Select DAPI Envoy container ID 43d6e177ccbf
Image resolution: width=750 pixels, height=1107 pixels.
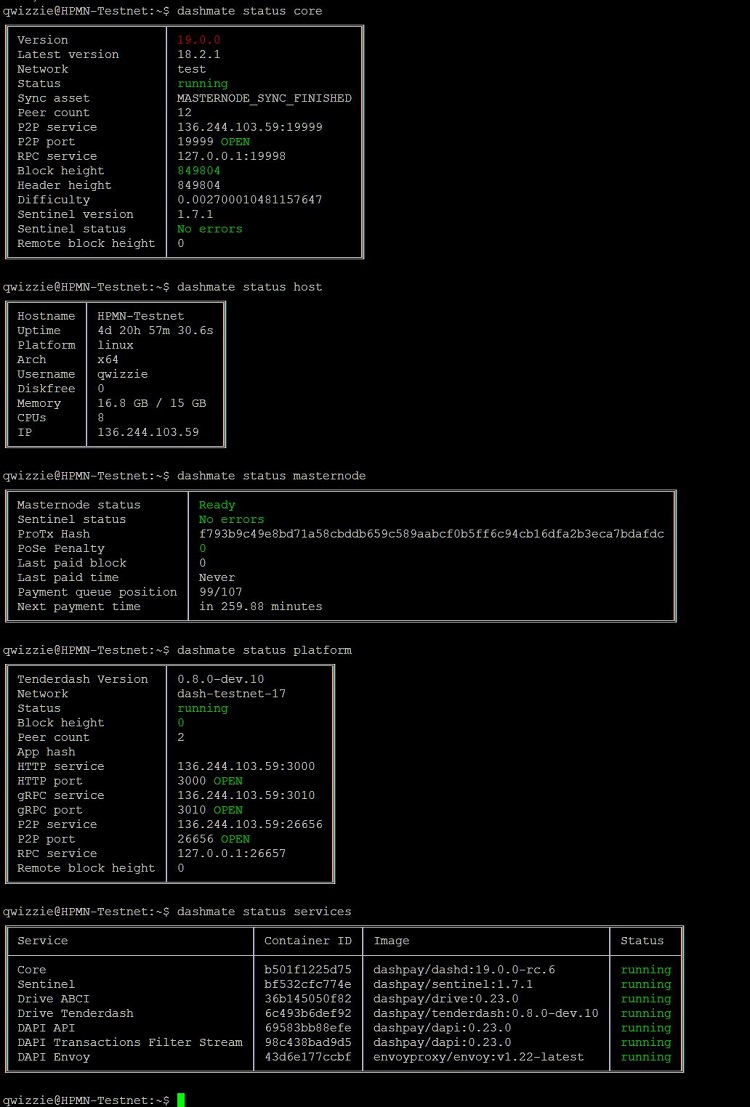click(x=307, y=1057)
